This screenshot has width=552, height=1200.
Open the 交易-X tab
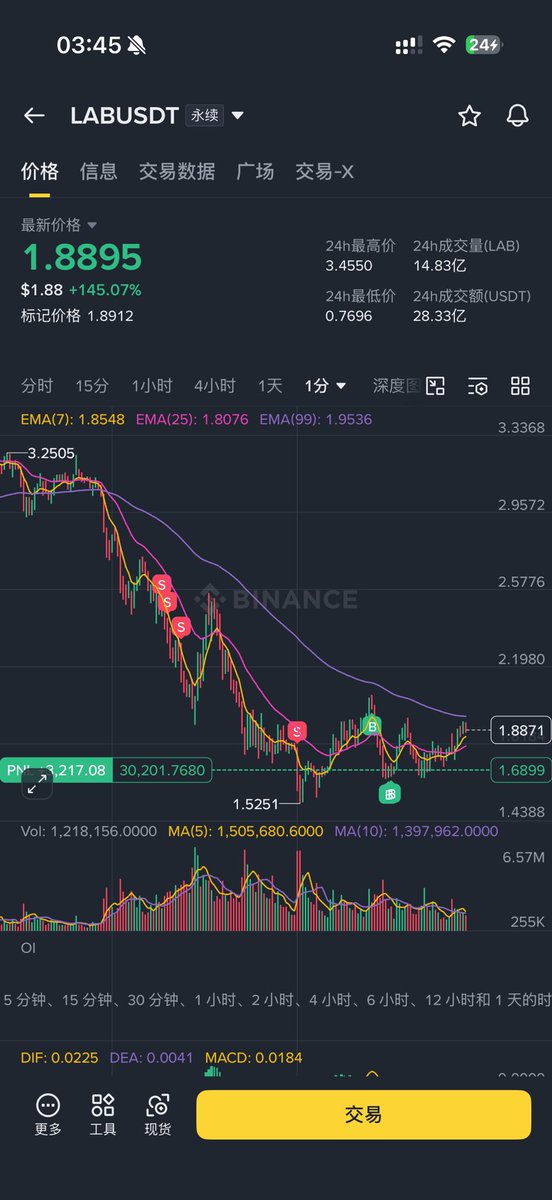[324, 172]
